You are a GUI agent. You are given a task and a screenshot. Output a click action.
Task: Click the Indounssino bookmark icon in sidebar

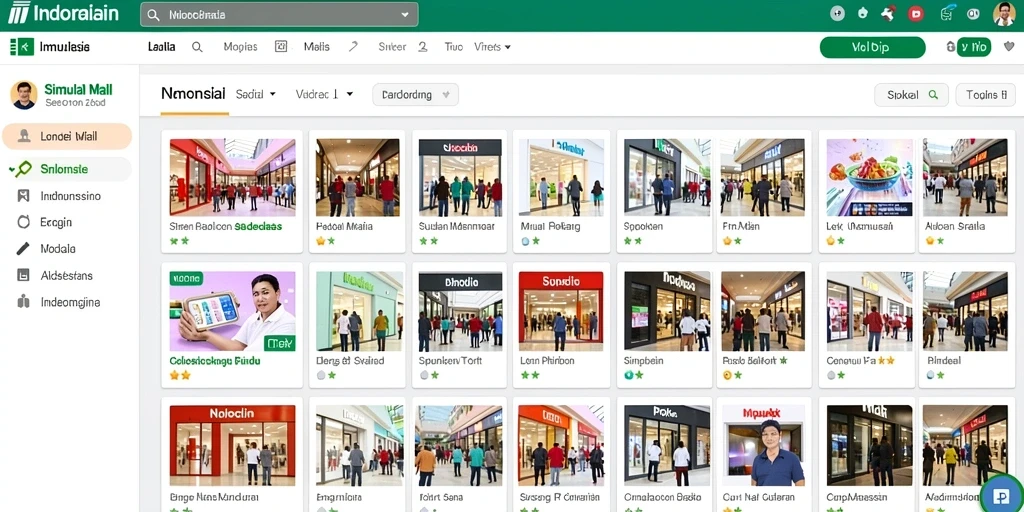[x=24, y=195]
